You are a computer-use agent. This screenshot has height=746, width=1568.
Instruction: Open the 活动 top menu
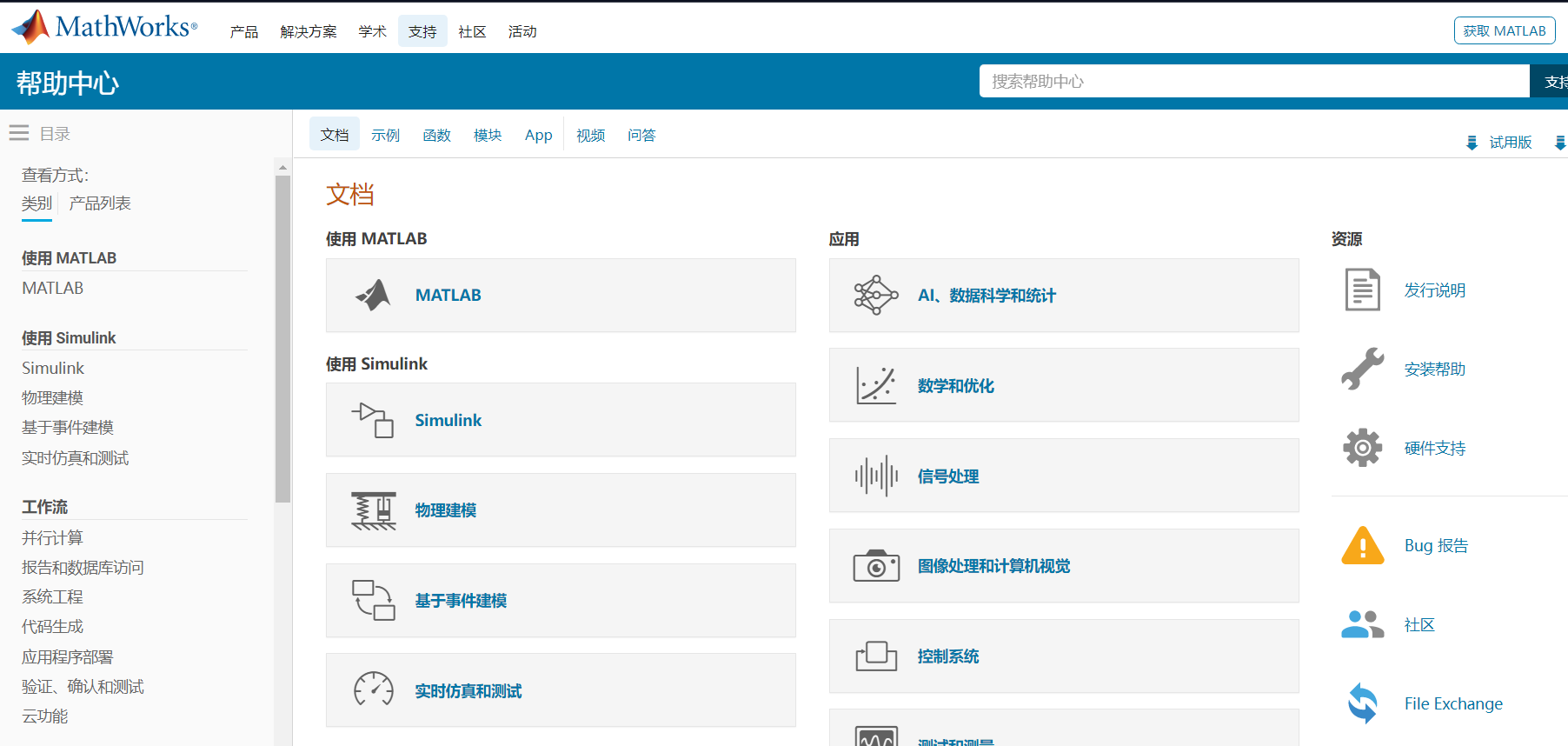click(522, 31)
